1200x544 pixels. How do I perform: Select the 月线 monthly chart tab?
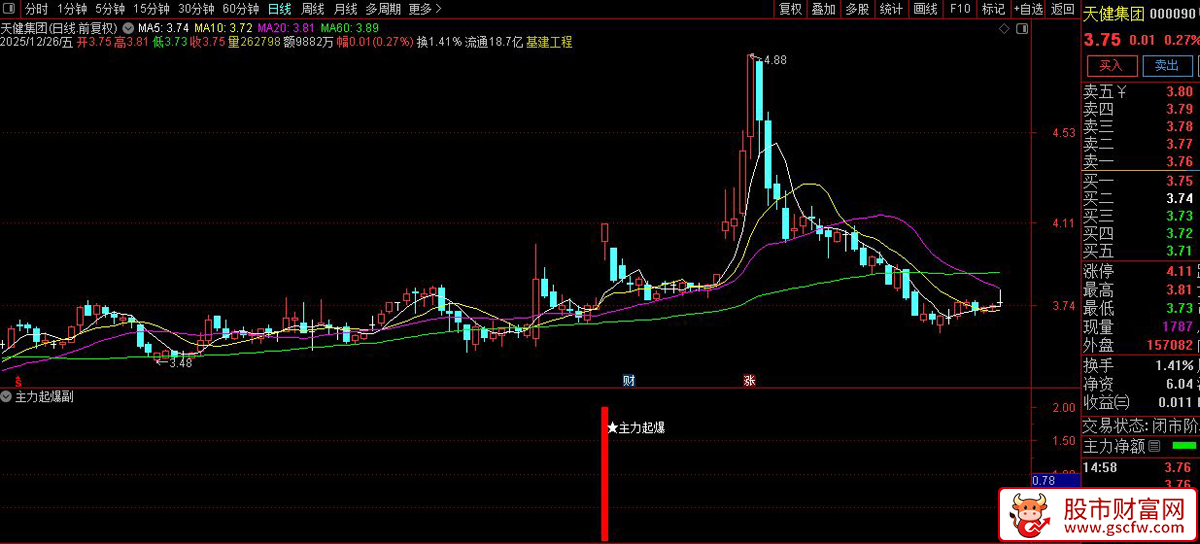345,9
